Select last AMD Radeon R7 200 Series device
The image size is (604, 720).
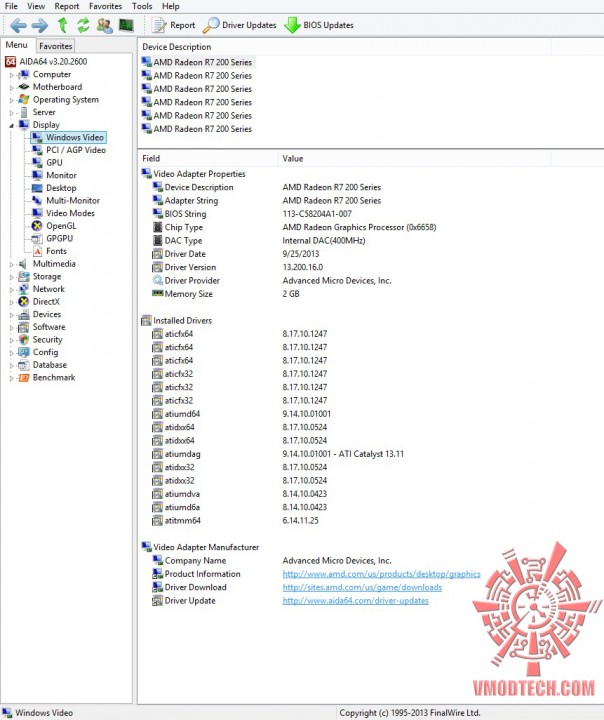(x=198, y=129)
